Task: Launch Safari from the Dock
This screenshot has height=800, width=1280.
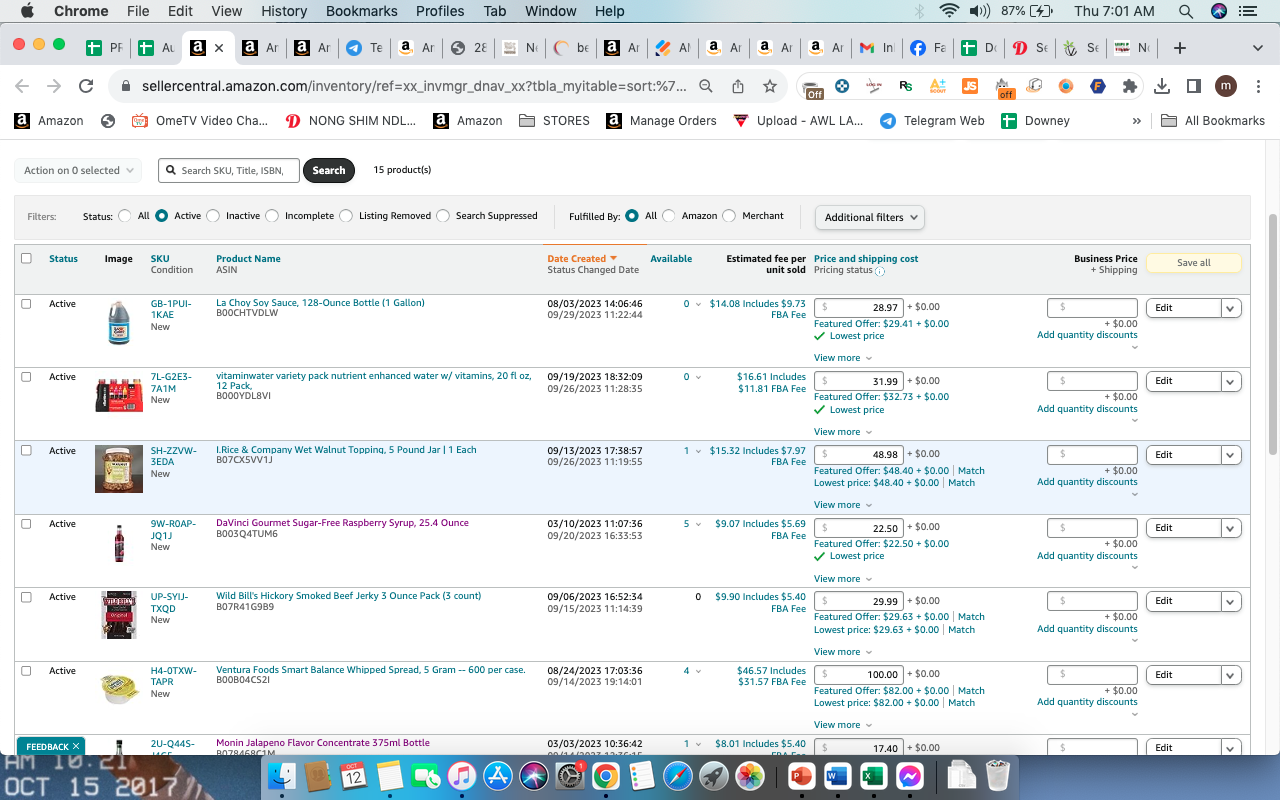Action: click(x=677, y=775)
